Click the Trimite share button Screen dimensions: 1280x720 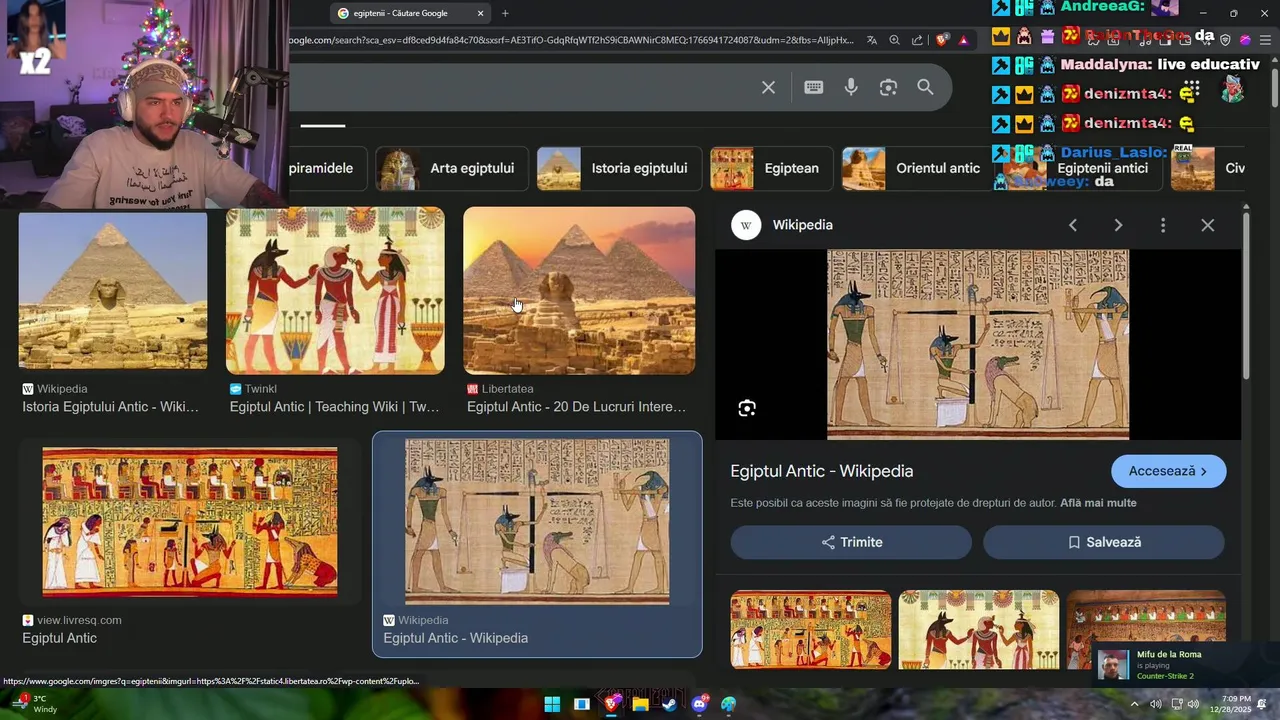point(851,542)
